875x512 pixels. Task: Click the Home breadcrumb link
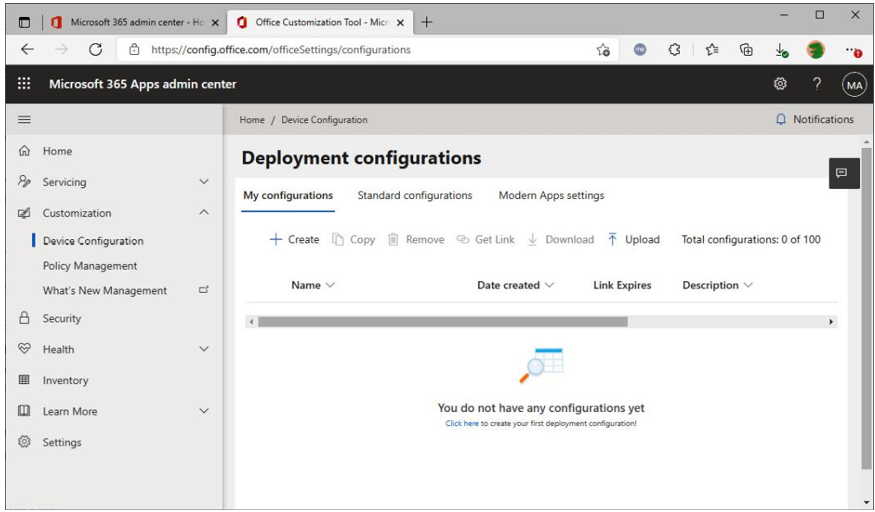(252, 120)
